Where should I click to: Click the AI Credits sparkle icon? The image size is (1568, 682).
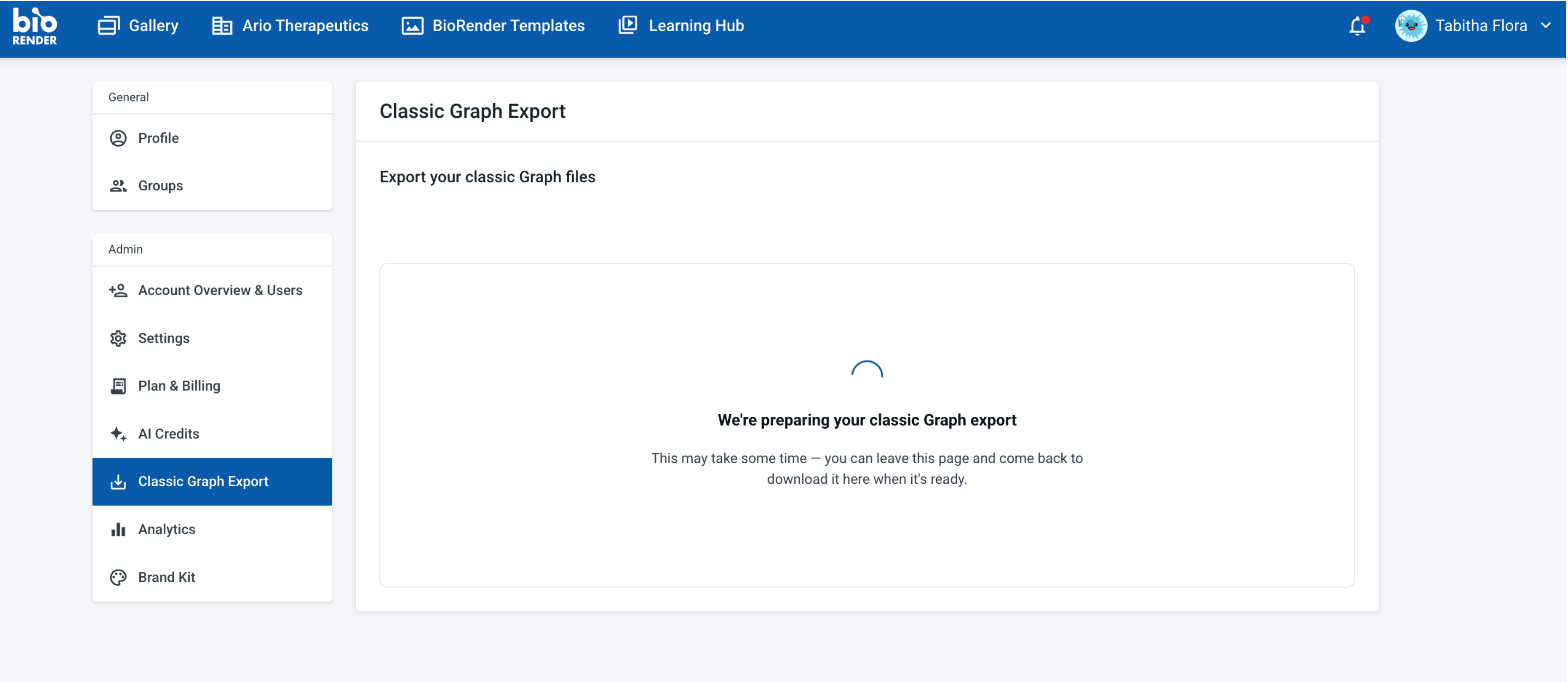coord(118,434)
